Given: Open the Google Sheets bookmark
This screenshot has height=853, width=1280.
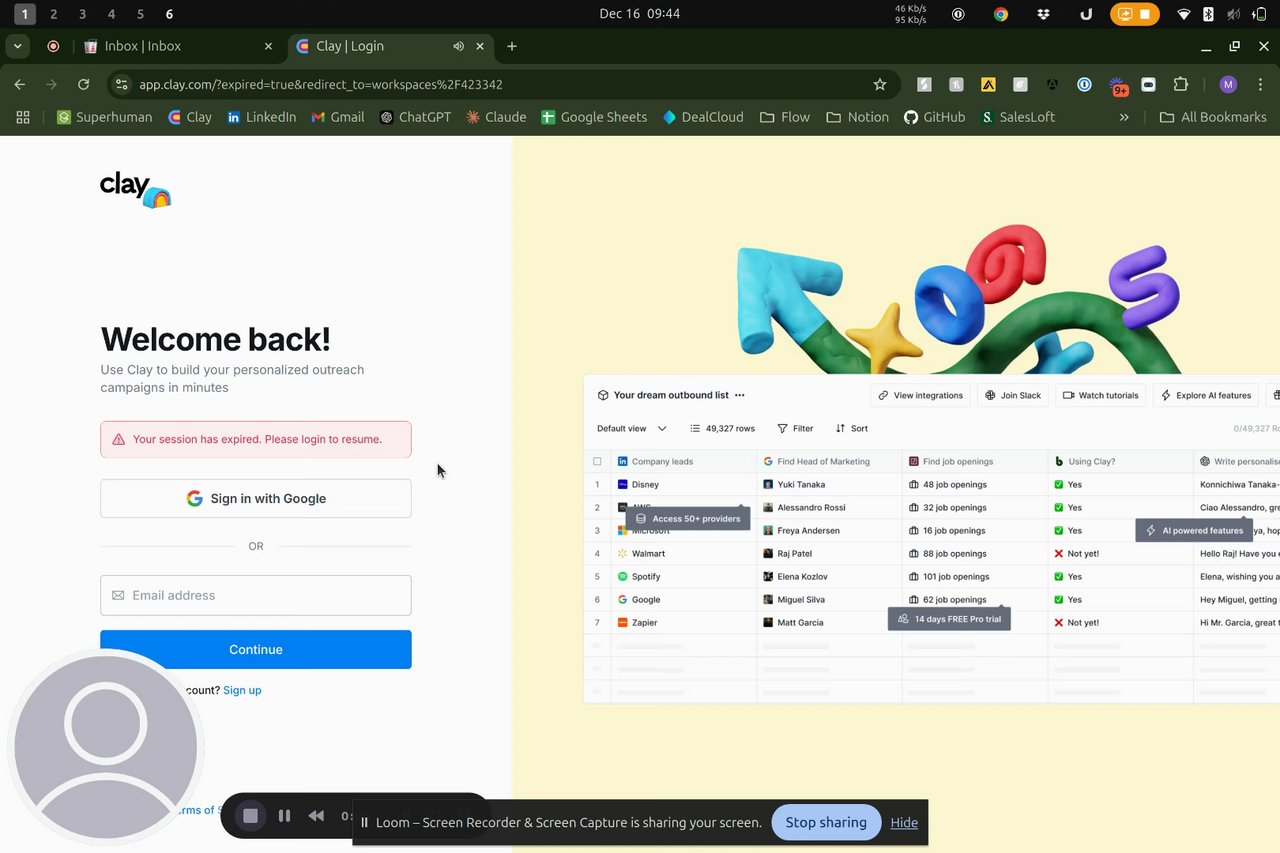Looking at the screenshot, I should point(594,117).
